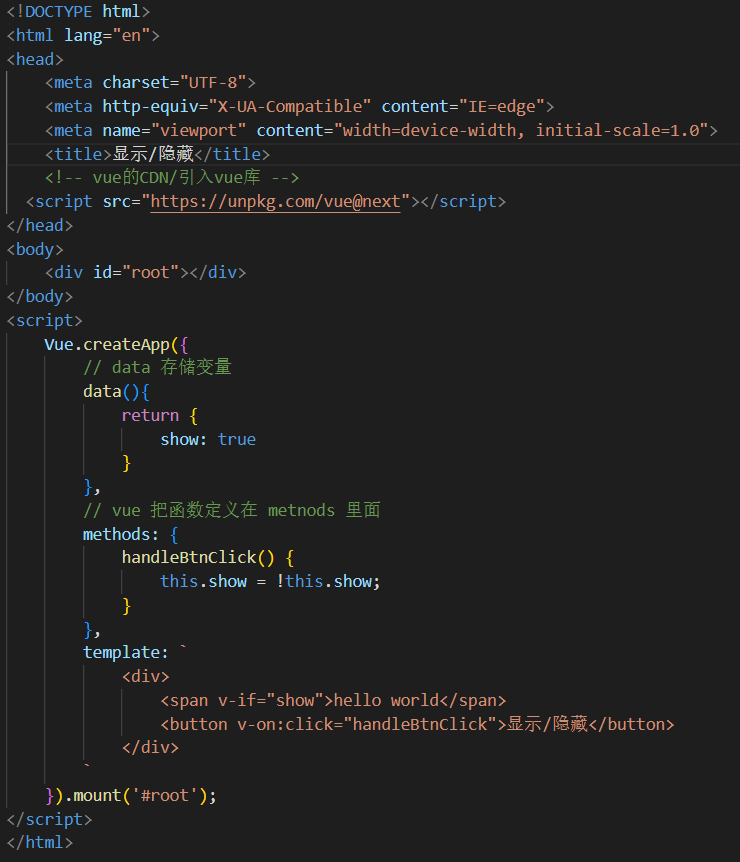Image resolution: width=740 pixels, height=862 pixels.
Task: Select the lang="en" attribute value
Action: click(131, 36)
